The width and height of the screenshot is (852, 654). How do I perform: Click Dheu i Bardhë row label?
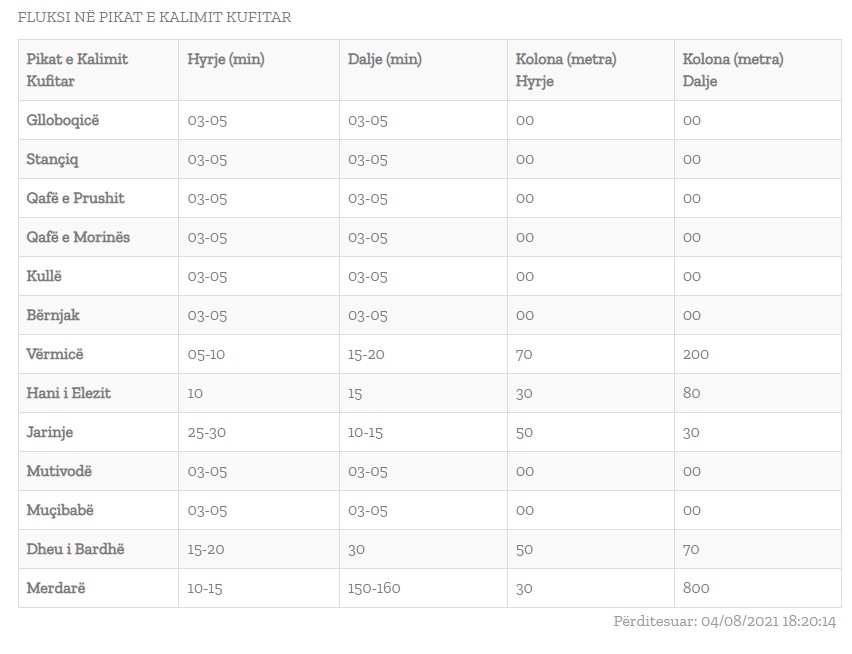(76, 549)
